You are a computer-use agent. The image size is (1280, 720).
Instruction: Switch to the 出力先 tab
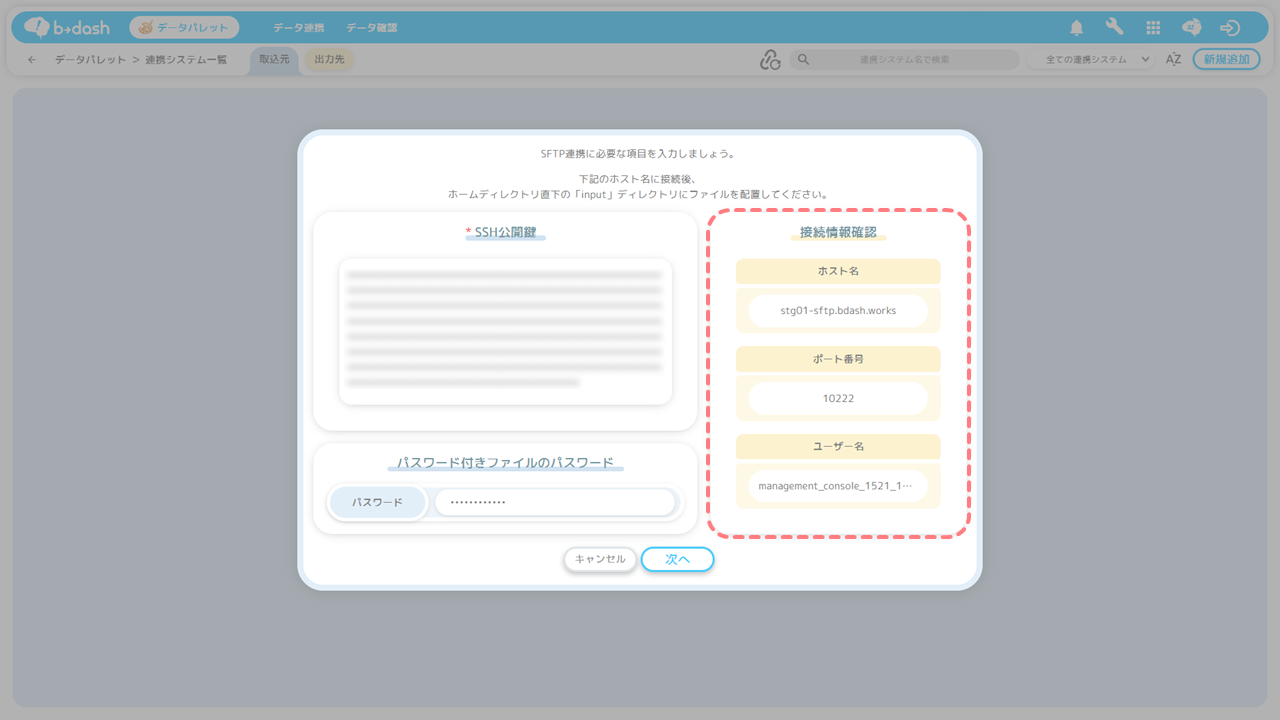329,60
